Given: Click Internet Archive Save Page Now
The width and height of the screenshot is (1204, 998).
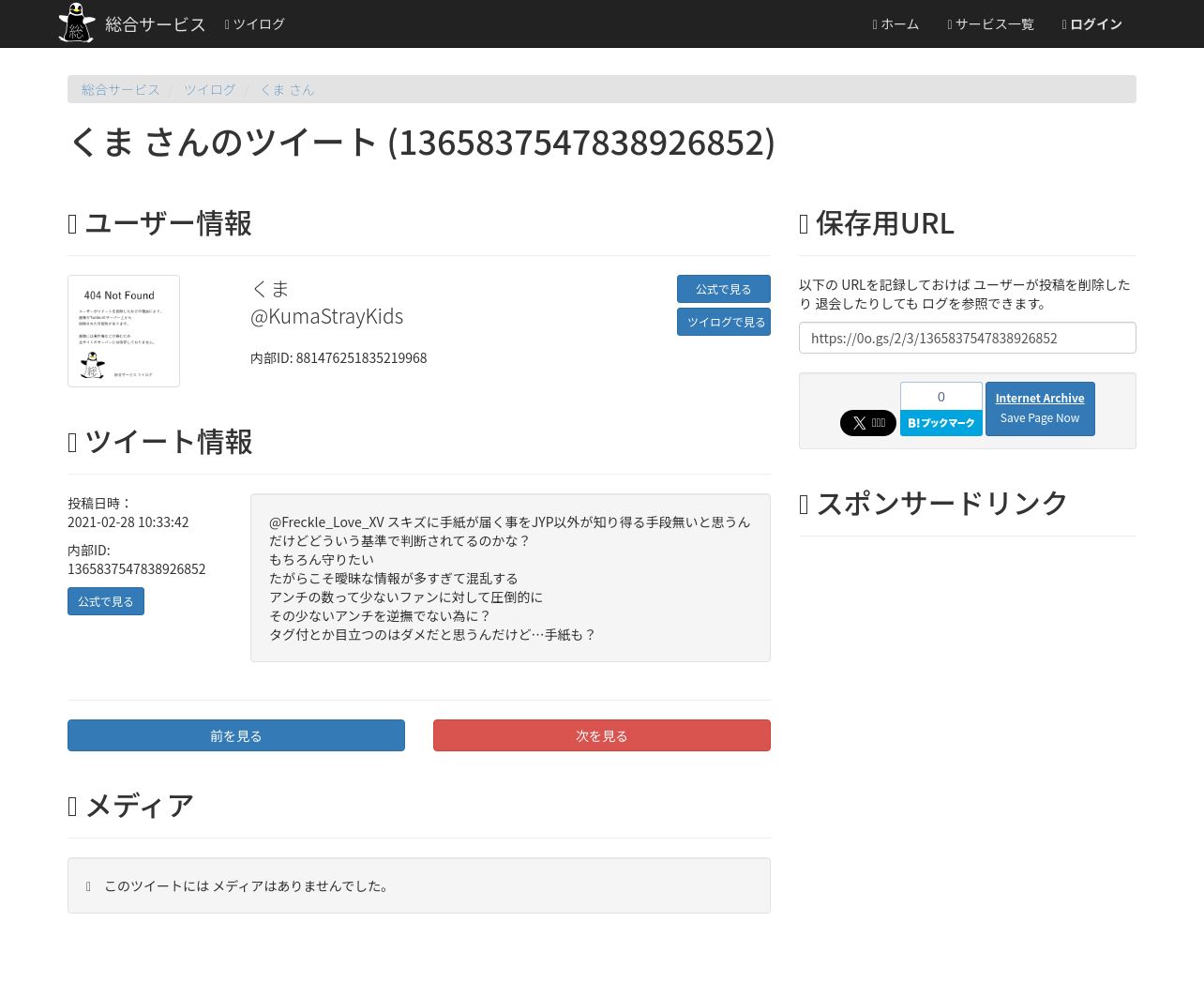Looking at the screenshot, I should point(1040,409).
